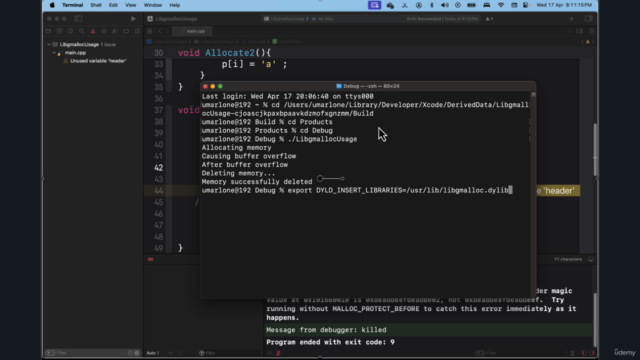Open the Help menu
640x360 pixels.
(x=175, y=5)
